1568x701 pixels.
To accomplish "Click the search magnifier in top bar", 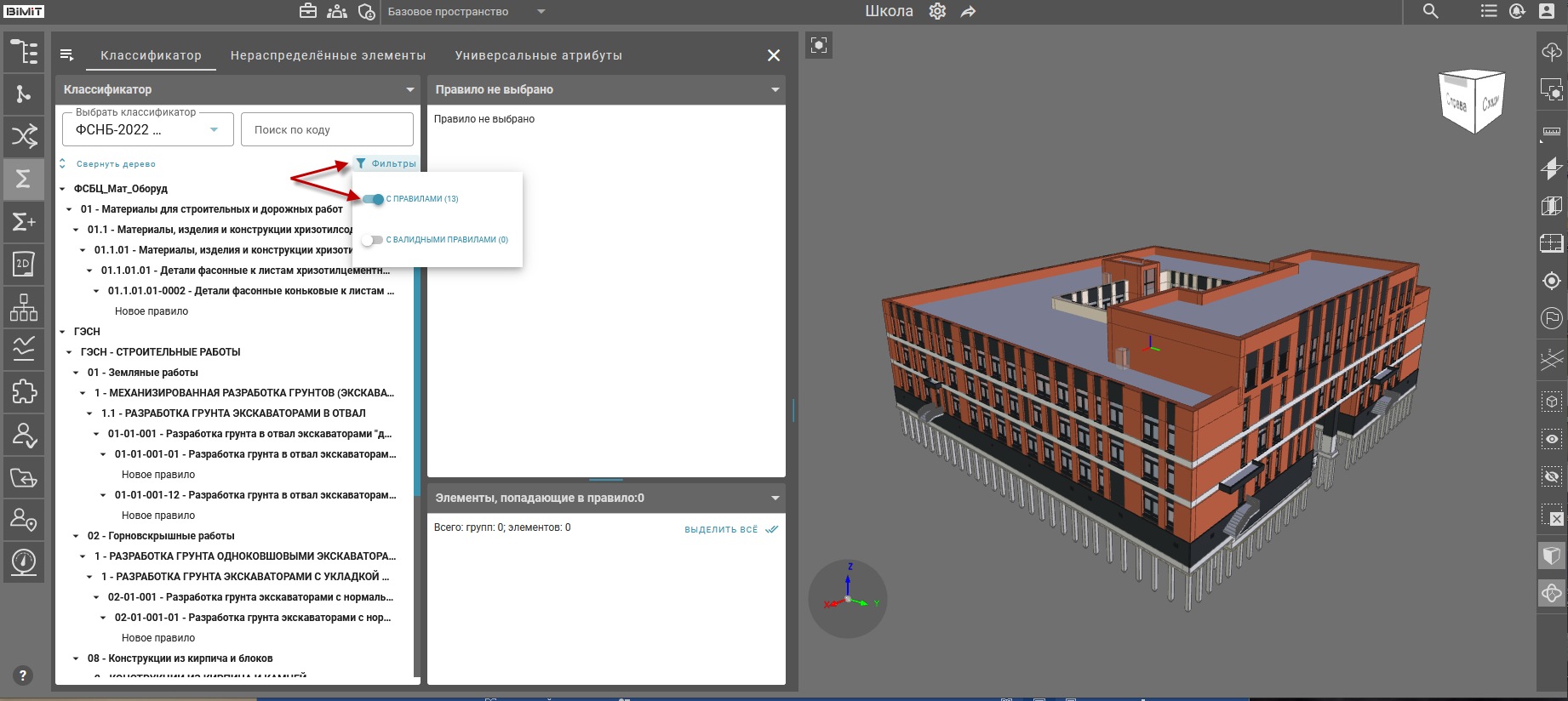I will [1431, 11].
